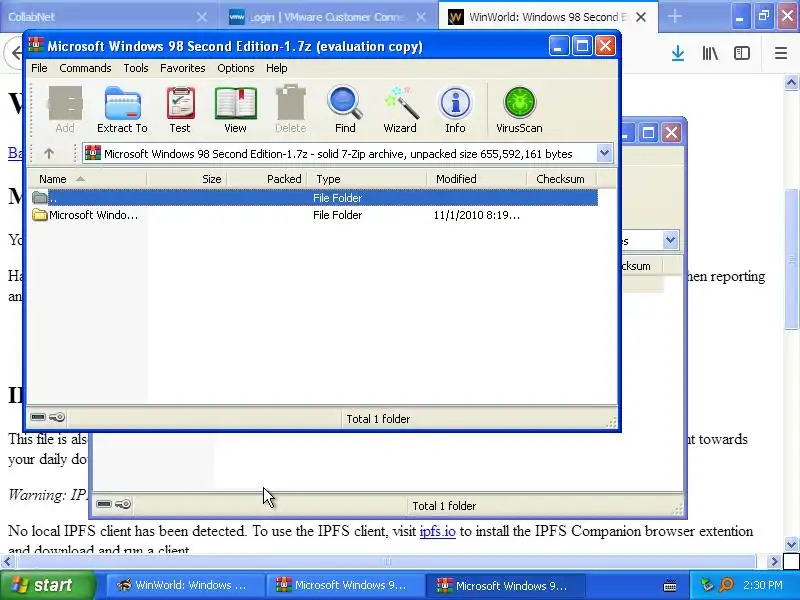Expand the background WinRAR path dropdown
This screenshot has width=800, height=600.
click(670, 240)
